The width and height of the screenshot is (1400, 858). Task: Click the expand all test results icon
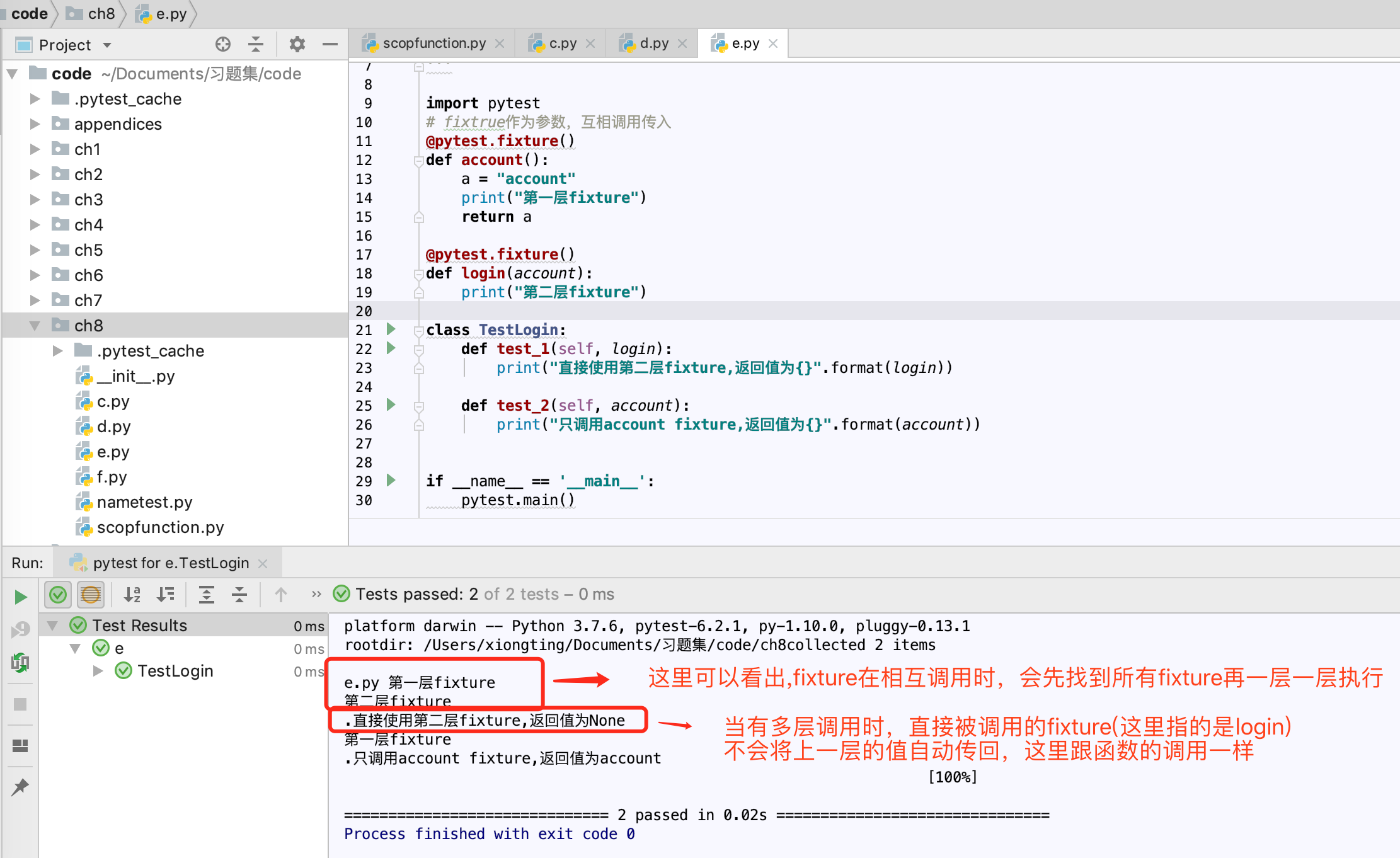[x=207, y=594]
